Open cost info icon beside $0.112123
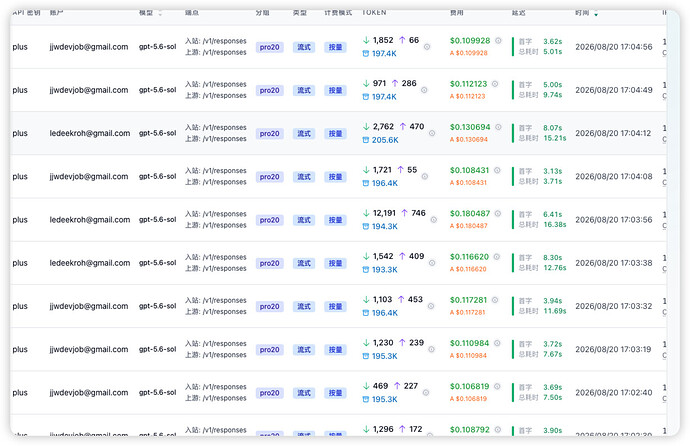The image size is (690, 446). (x=495, y=84)
